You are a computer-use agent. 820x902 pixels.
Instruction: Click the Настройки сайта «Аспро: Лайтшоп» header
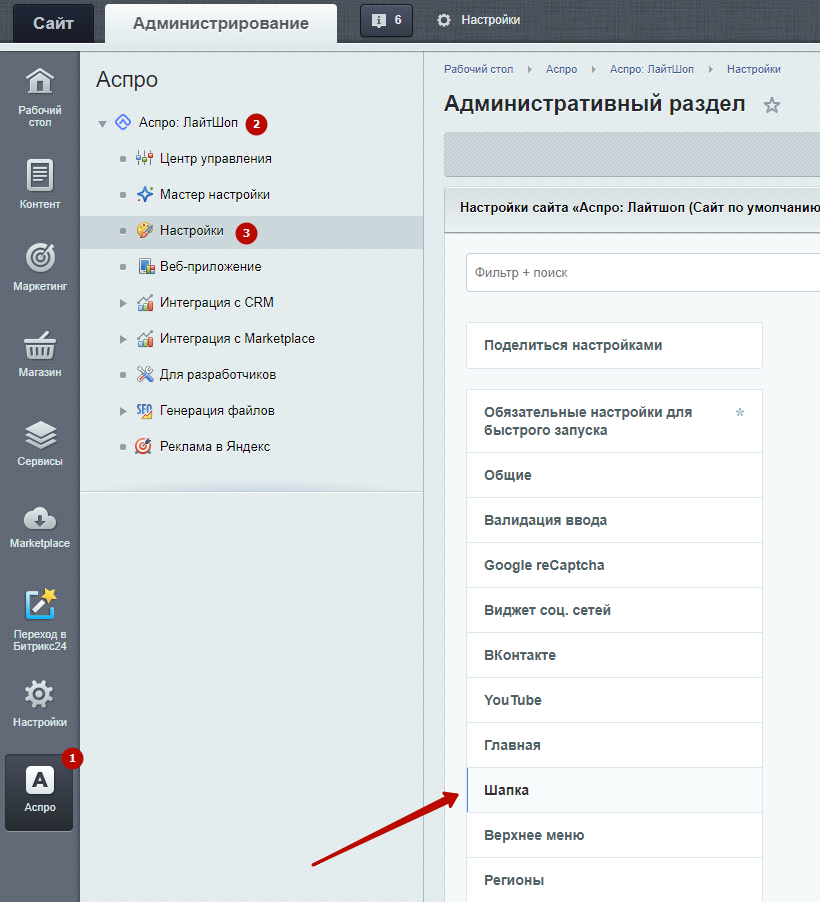tap(632, 209)
